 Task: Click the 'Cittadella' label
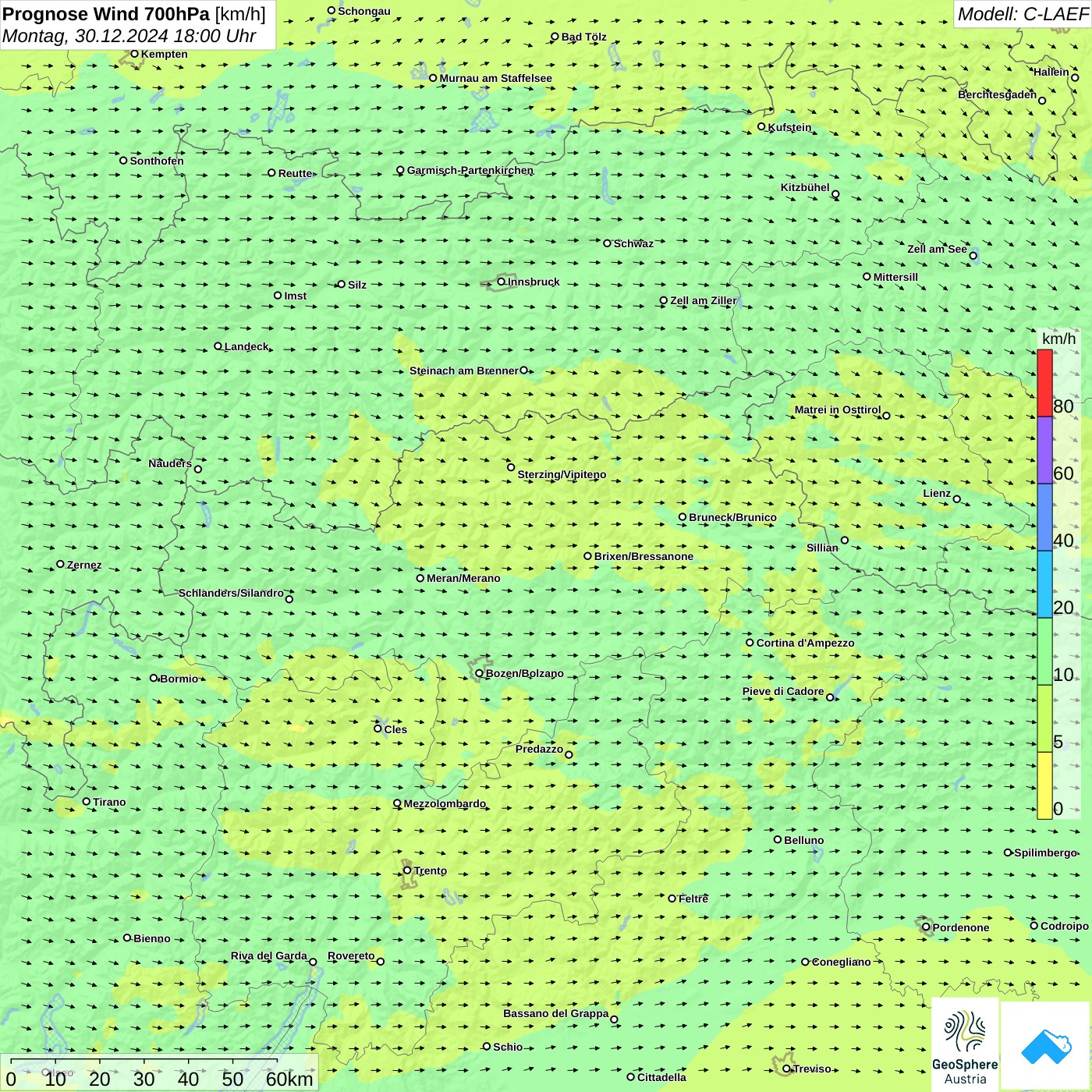[x=661, y=1077]
